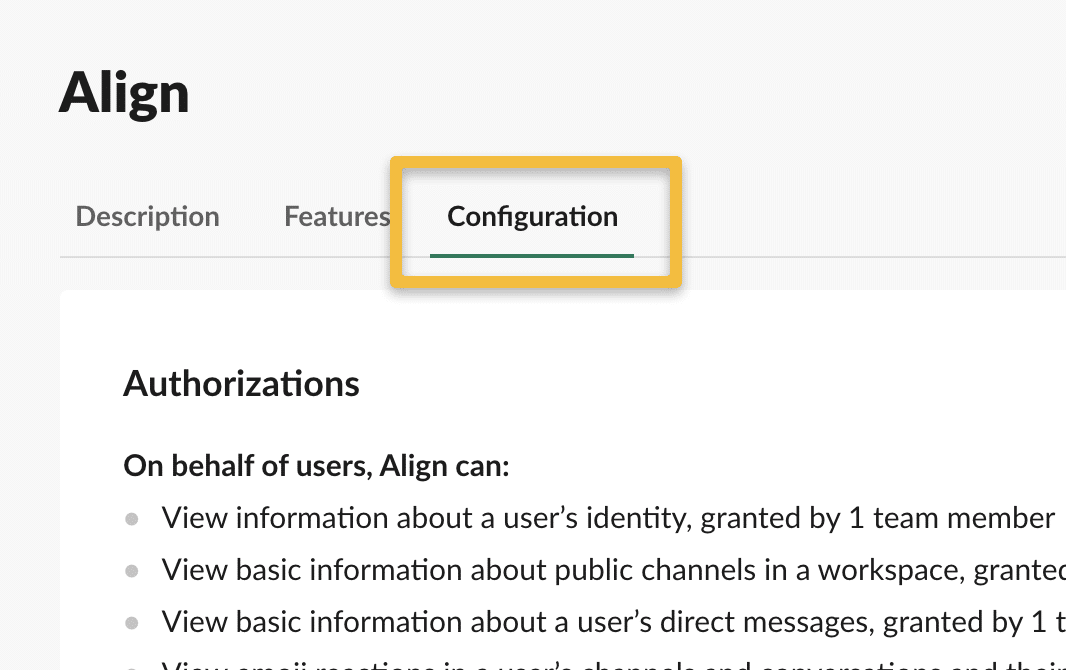This screenshot has height=670, width=1066.
Task: Click bullet dot beside direct messages item
Action: click(x=132, y=623)
